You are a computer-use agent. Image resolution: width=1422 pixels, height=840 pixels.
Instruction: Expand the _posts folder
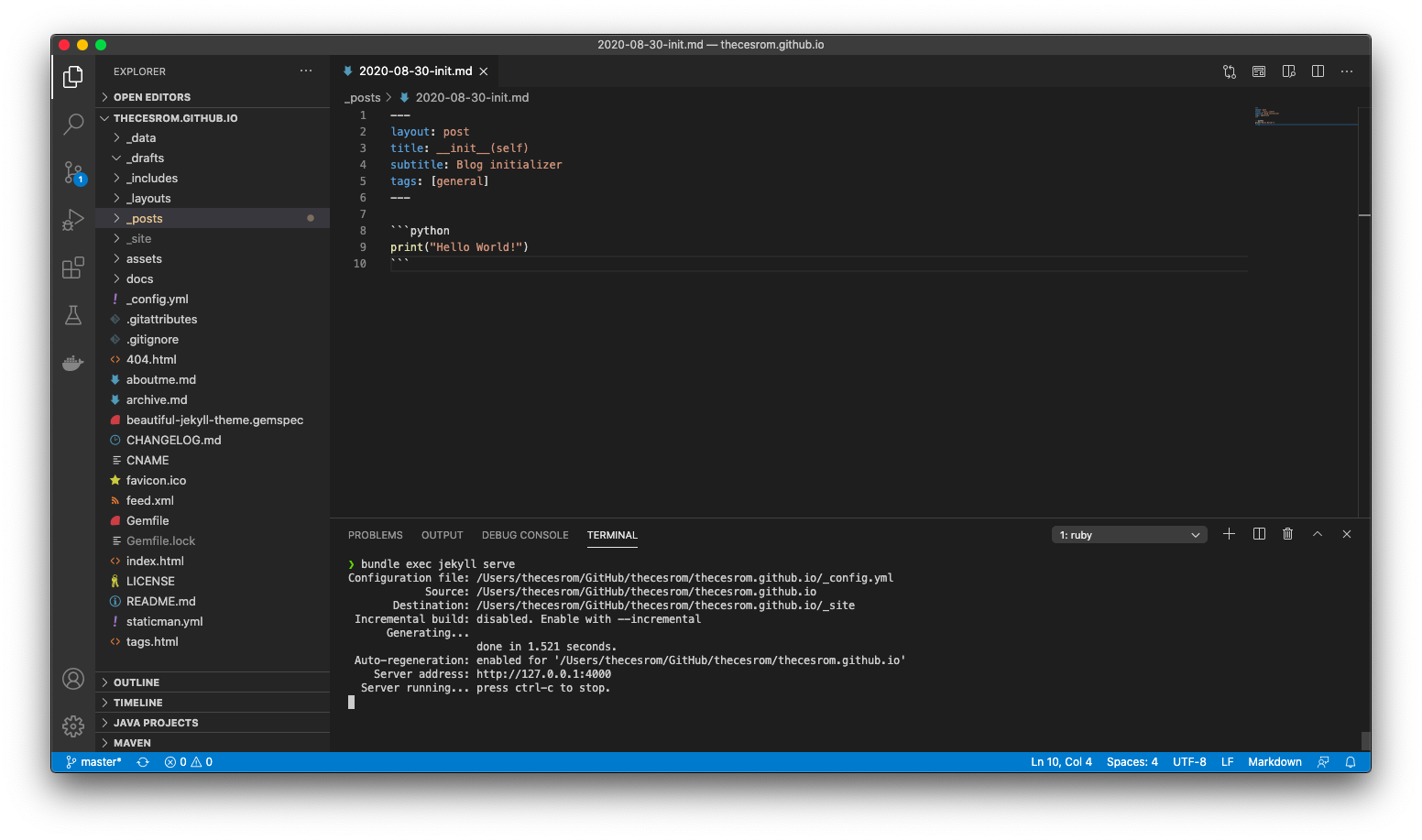click(213, 219)
